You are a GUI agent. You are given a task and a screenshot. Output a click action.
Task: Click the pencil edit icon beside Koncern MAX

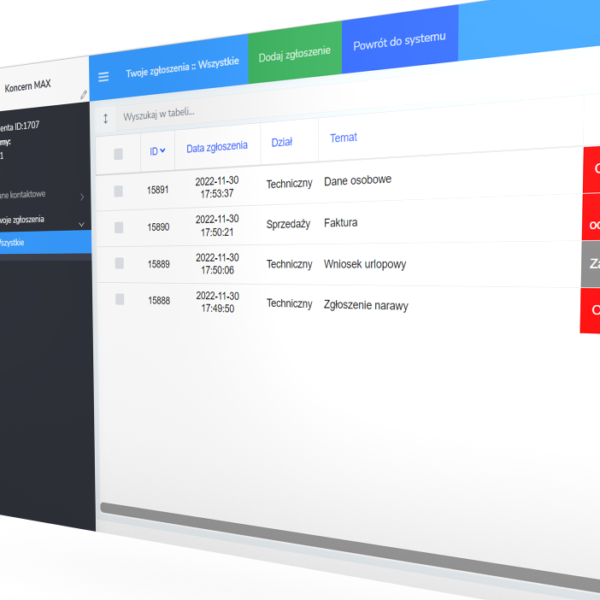84,94
